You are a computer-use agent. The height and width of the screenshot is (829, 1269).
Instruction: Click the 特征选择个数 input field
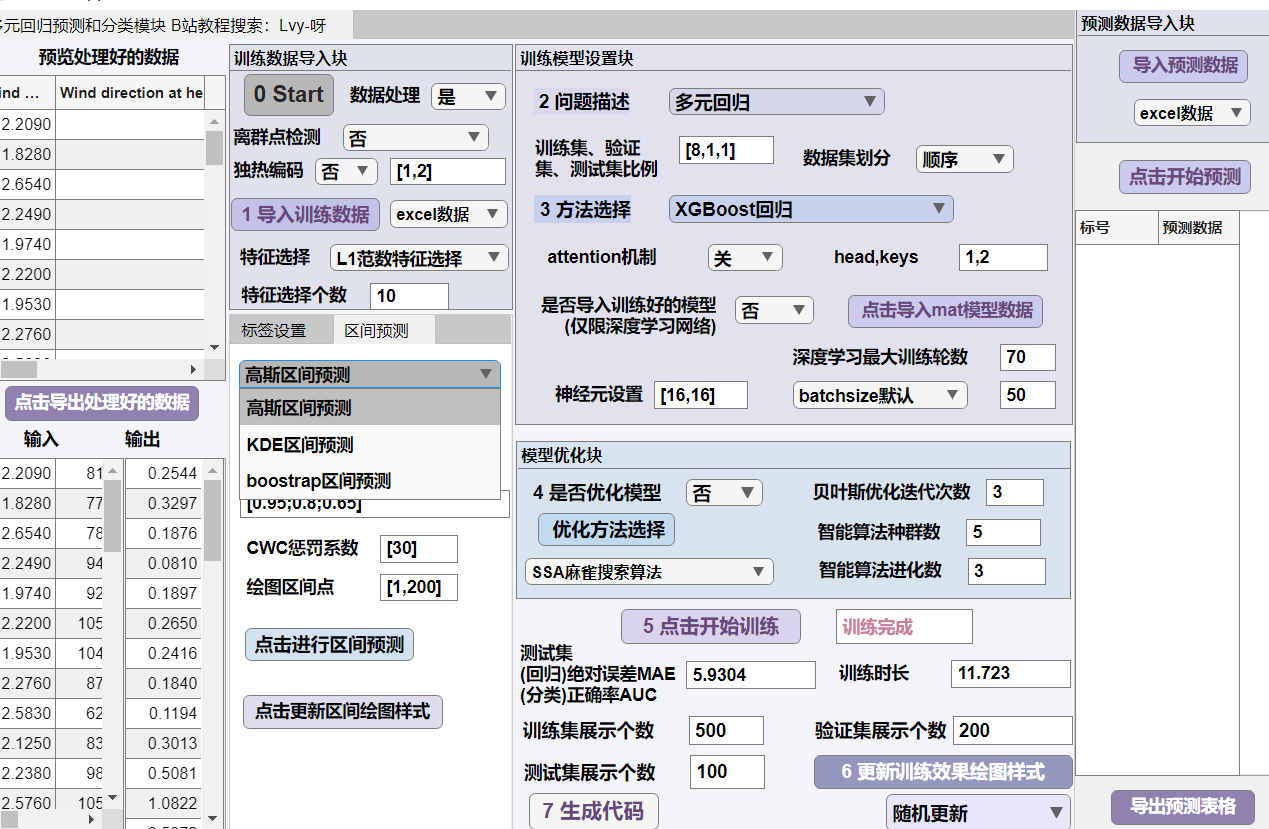pyautogui.click(x=409, y=296)
